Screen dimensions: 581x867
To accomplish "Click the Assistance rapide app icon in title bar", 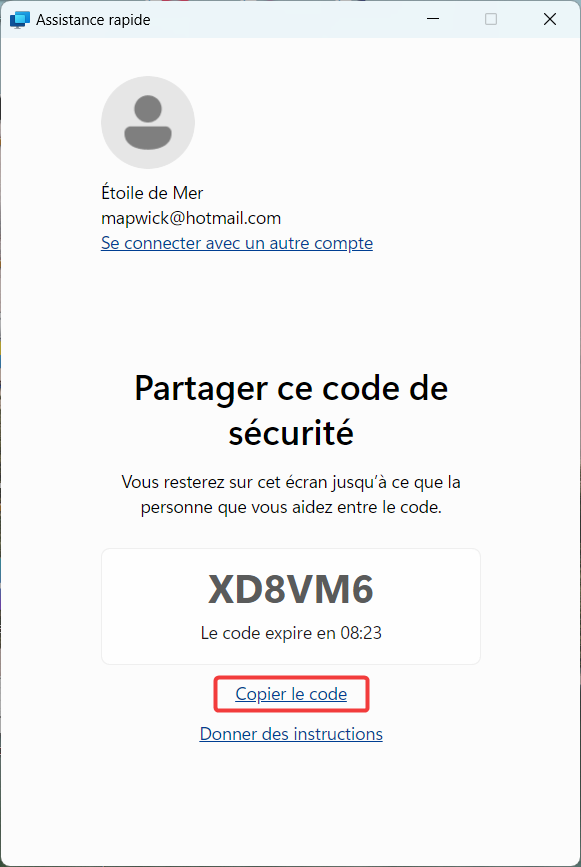I will pyautogui.click(x=19, y=19).
